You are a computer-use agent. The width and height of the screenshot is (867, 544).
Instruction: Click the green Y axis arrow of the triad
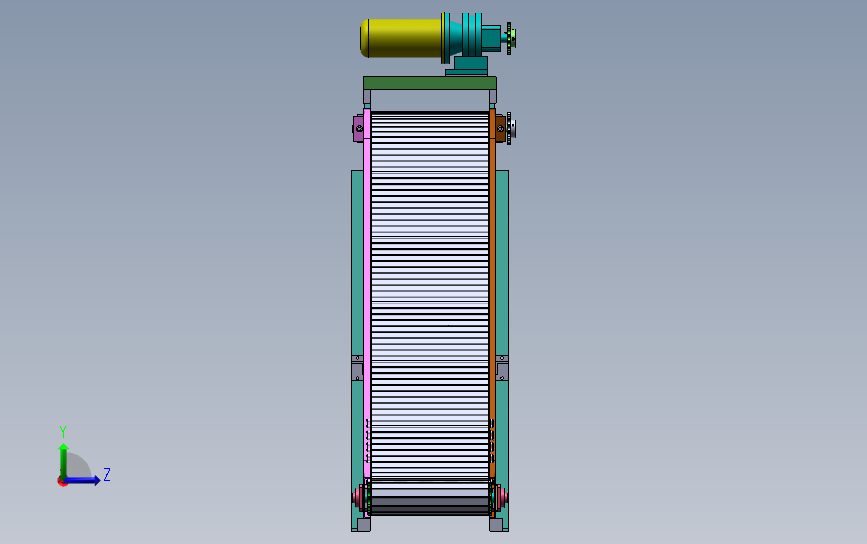[x=64, y=460]
